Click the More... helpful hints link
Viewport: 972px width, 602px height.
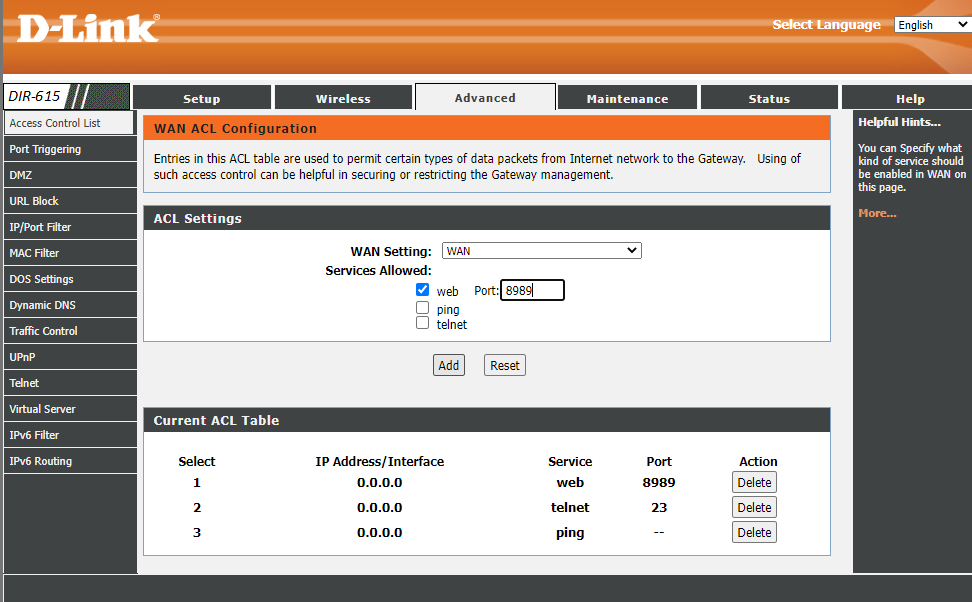point(877,213)
